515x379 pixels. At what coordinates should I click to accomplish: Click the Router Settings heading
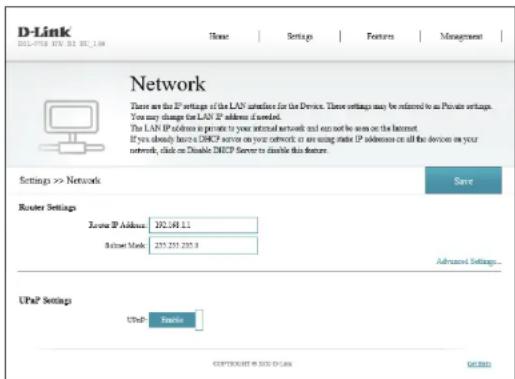(47, 207)
